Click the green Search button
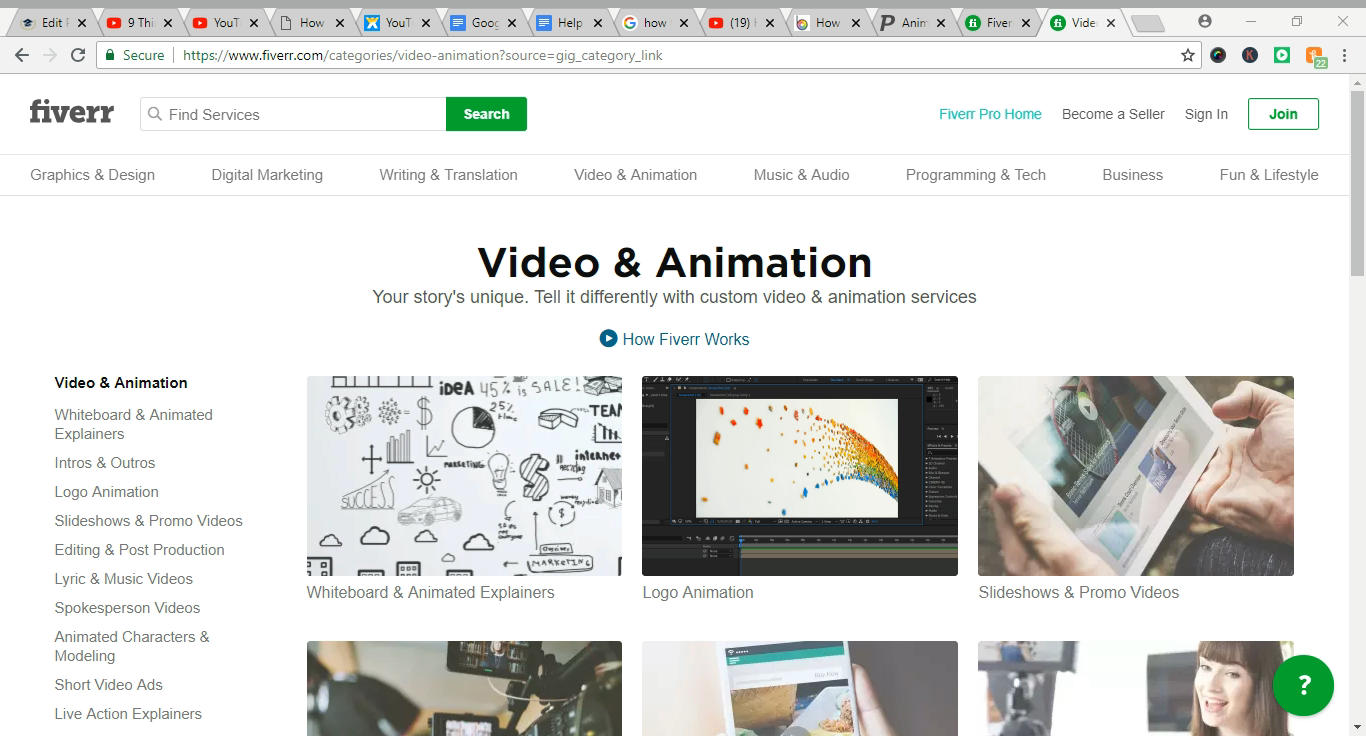1366x736 pixels. 486,114
